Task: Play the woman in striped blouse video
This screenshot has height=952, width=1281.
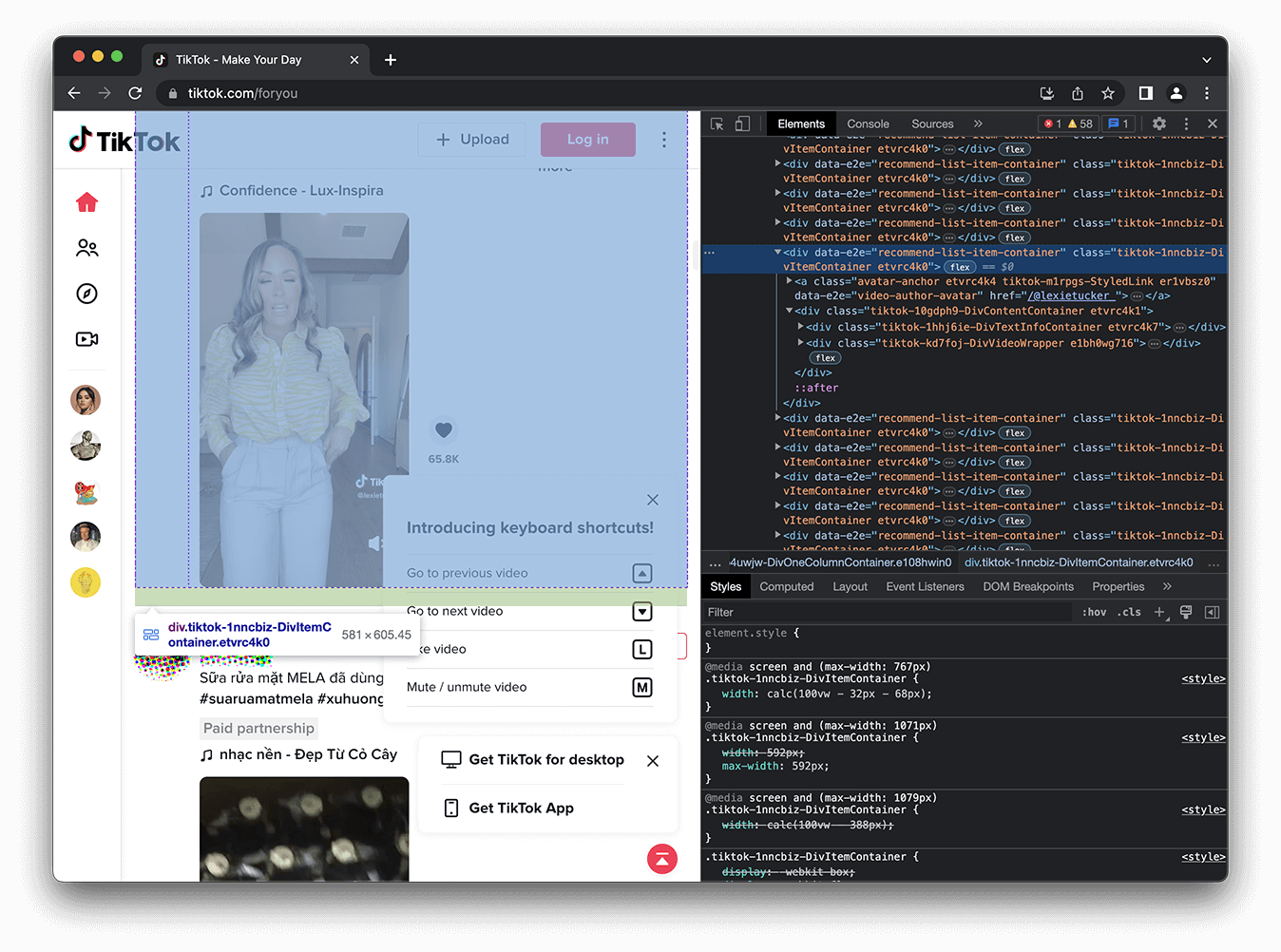Action: (x=304, y=399)
